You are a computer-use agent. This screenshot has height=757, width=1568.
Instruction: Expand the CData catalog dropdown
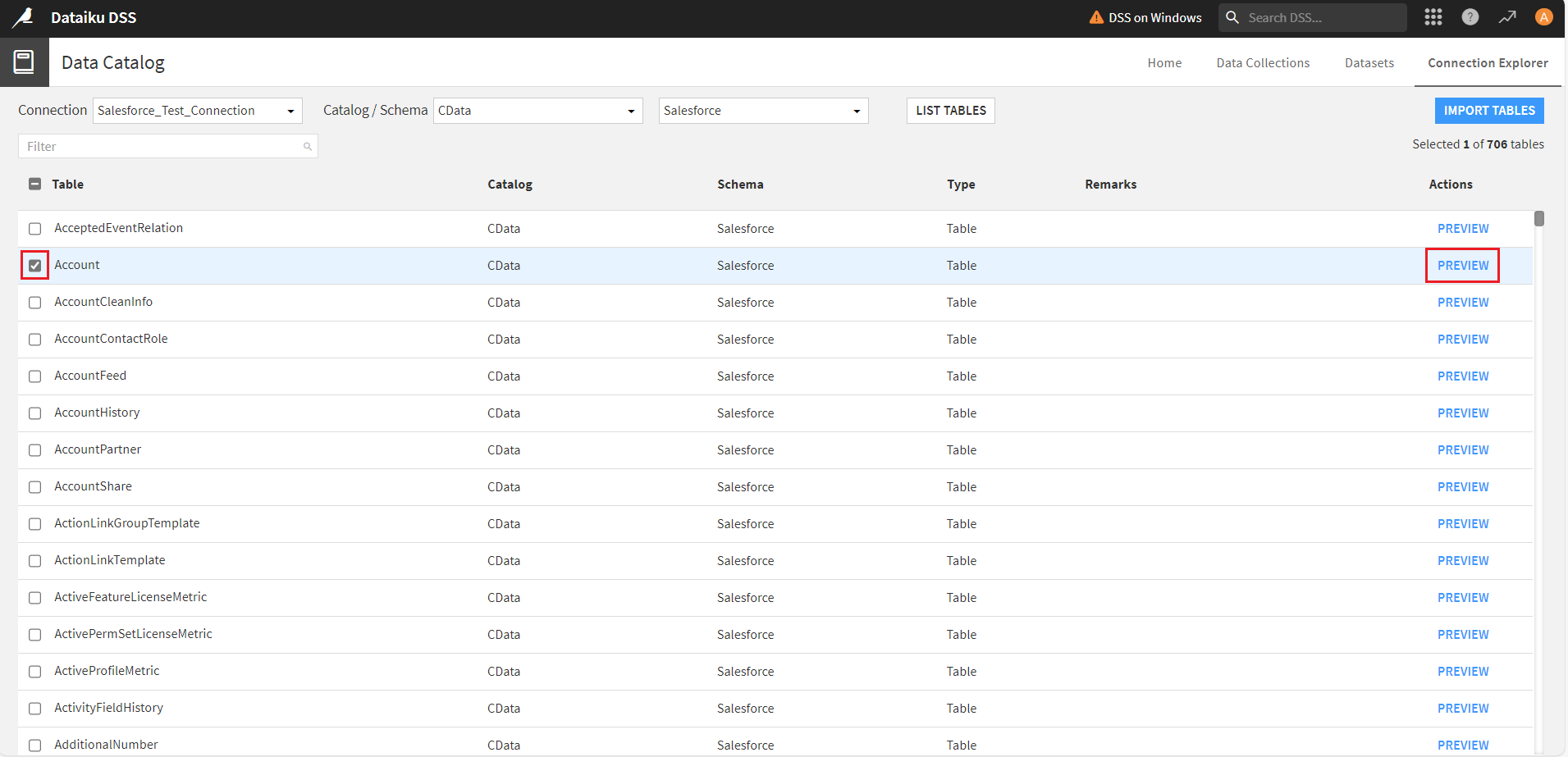(x=537, y=111)
